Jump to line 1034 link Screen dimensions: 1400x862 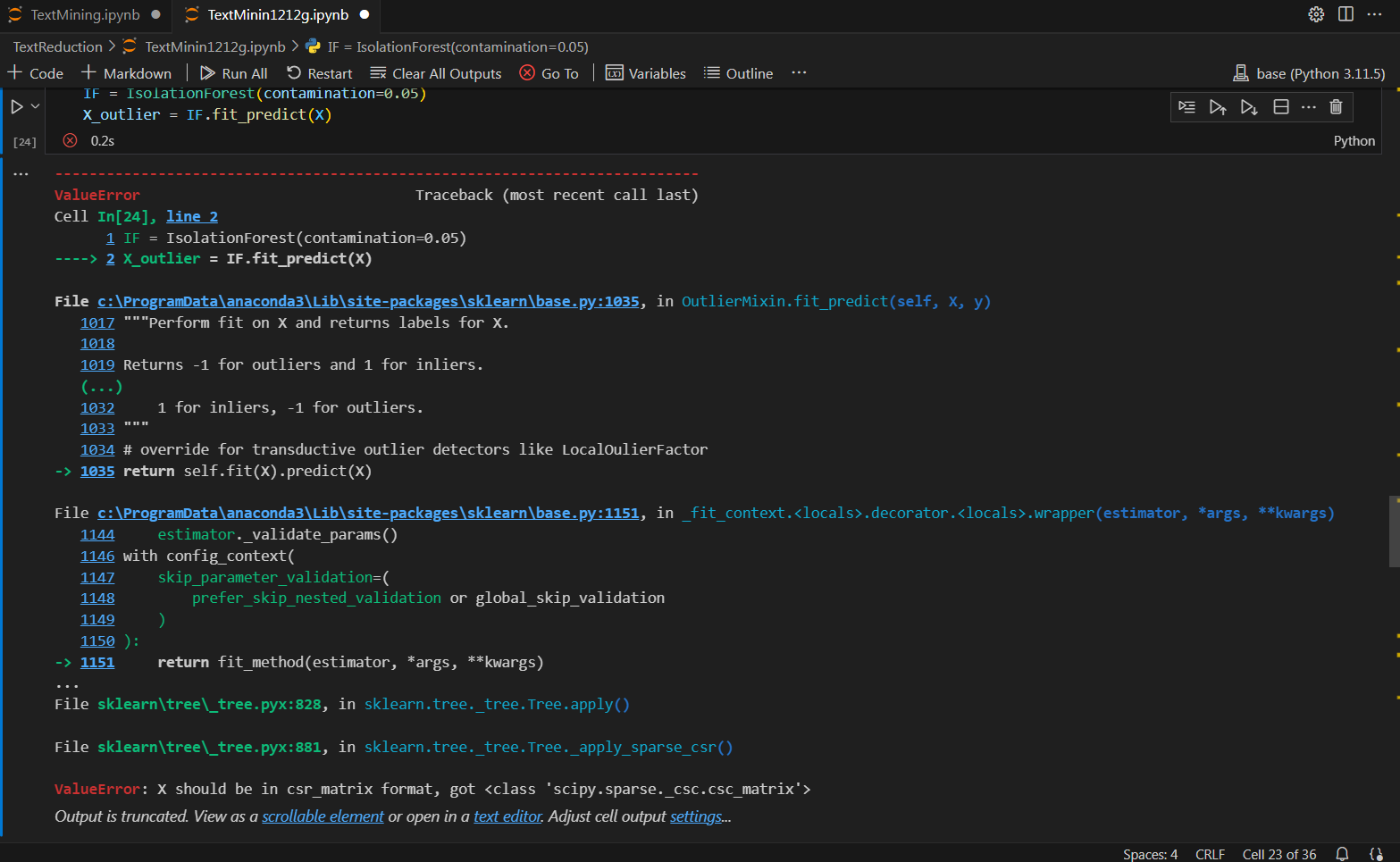pyautogui.click(x=97, y=449)
